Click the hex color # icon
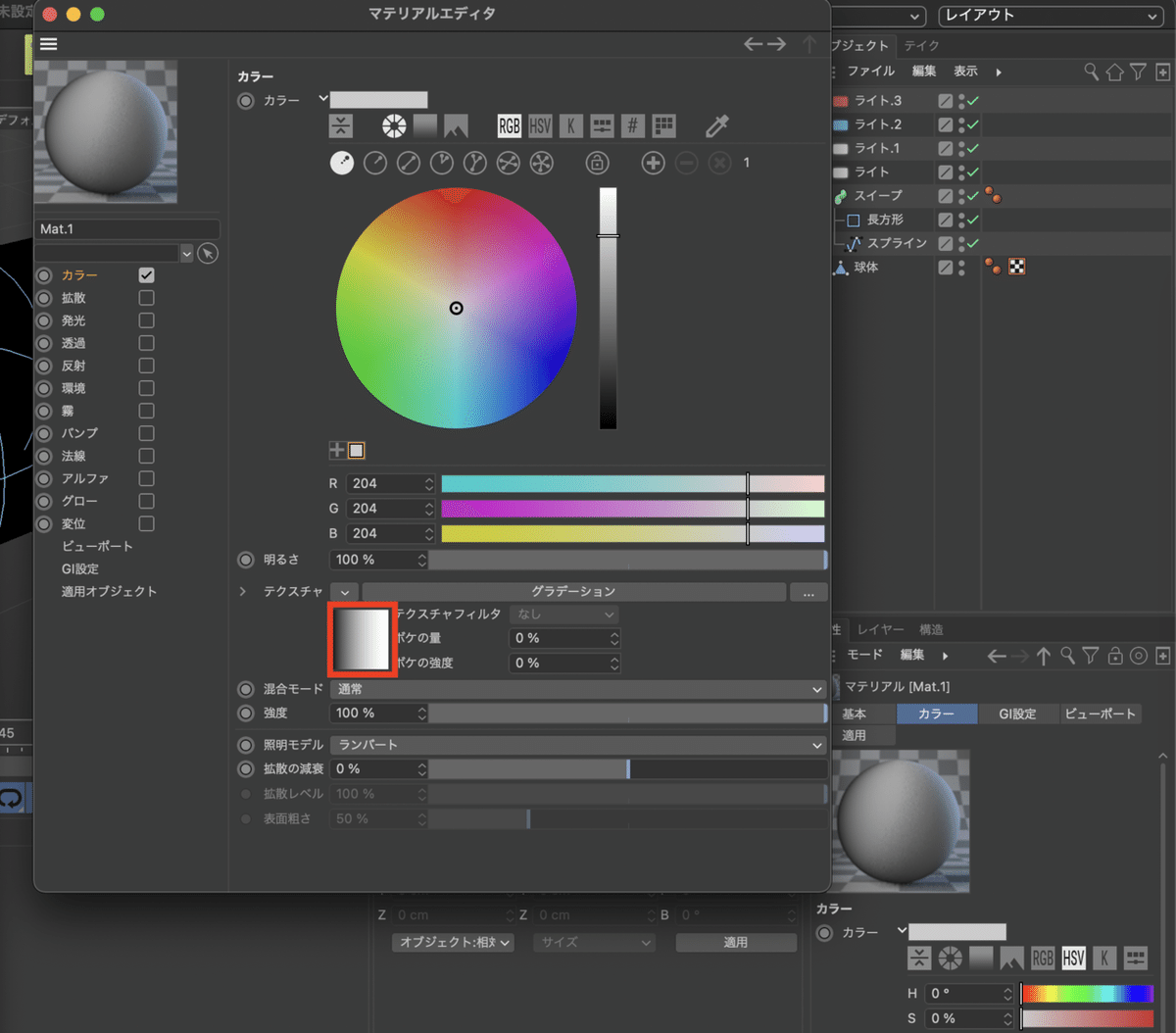The height and width of the screenshot is (1033, 1176). point(632,125)
